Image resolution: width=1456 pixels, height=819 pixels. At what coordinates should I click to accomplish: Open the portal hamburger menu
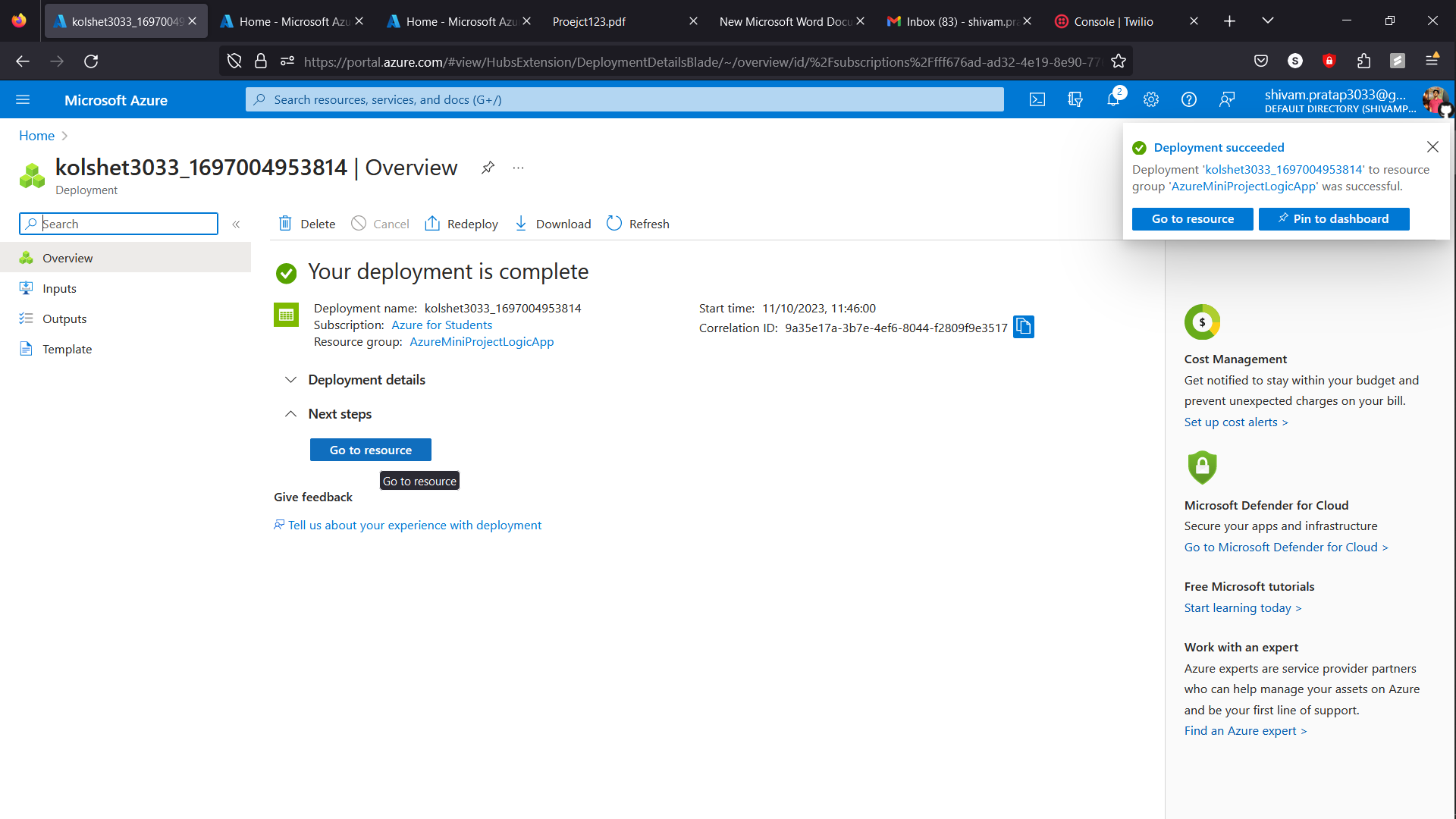click(x=24, y=99)
